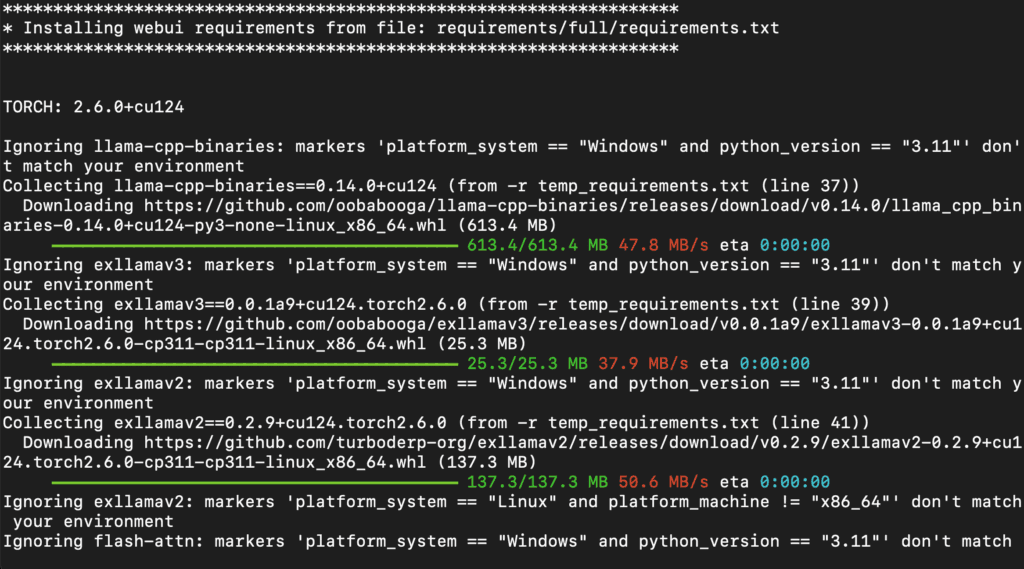Screen dimensions: 1024x569
Task: Click the "(137.3 MB)" file size text
Action: pos(487,462)
